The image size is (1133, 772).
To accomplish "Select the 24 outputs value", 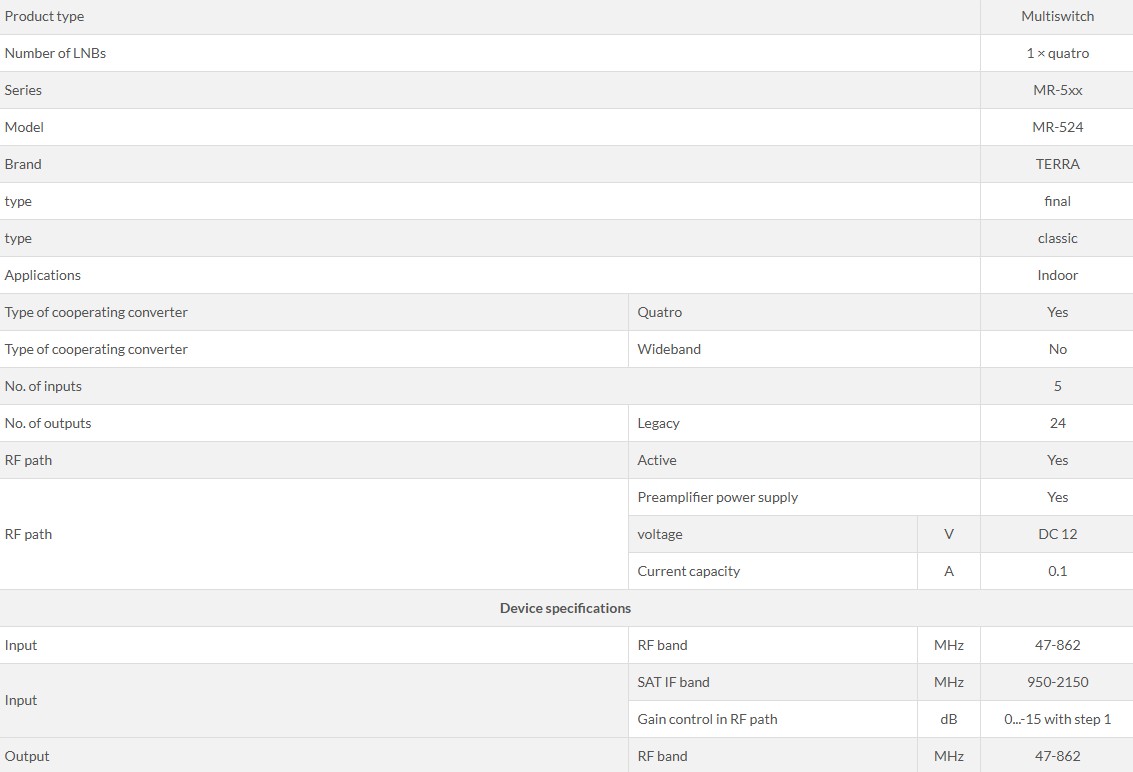I will tap(1057, 423).
